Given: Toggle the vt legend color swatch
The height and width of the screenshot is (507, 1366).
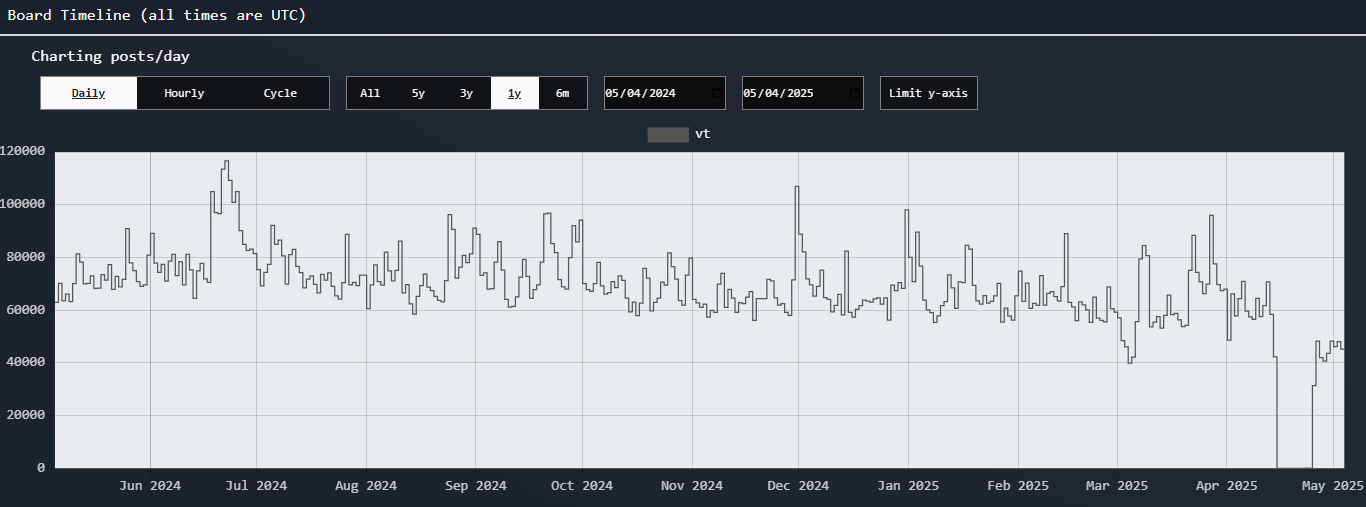Looking at the screenshot, I should [668, 134].
